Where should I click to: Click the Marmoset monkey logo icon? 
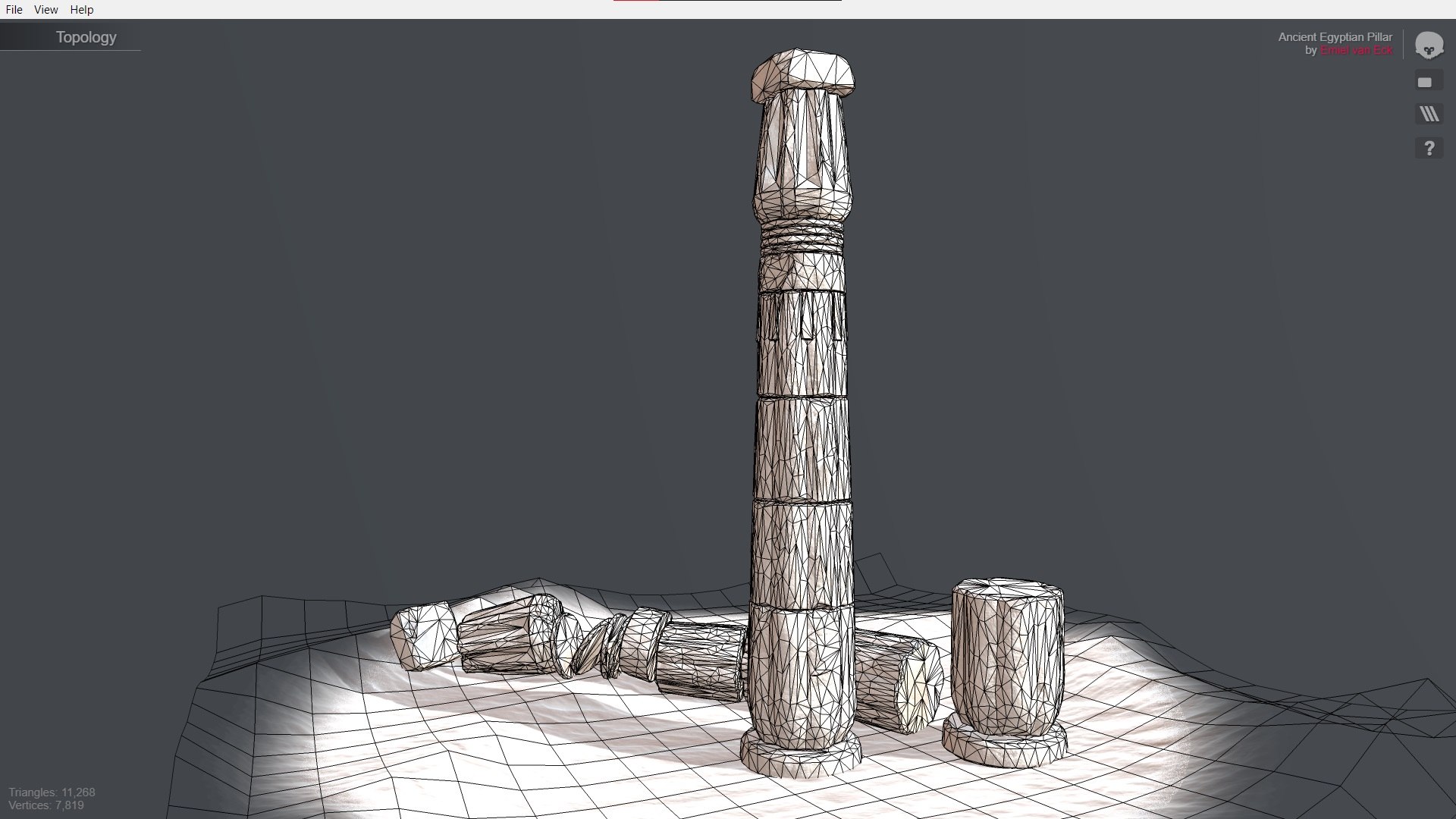[x=1429, y=45]
